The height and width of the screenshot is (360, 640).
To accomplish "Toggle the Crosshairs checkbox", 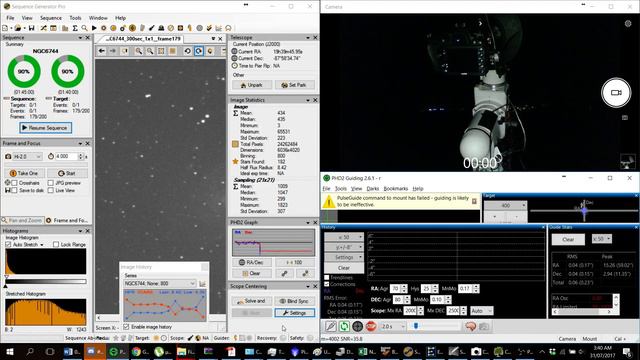I will [15, 183].
